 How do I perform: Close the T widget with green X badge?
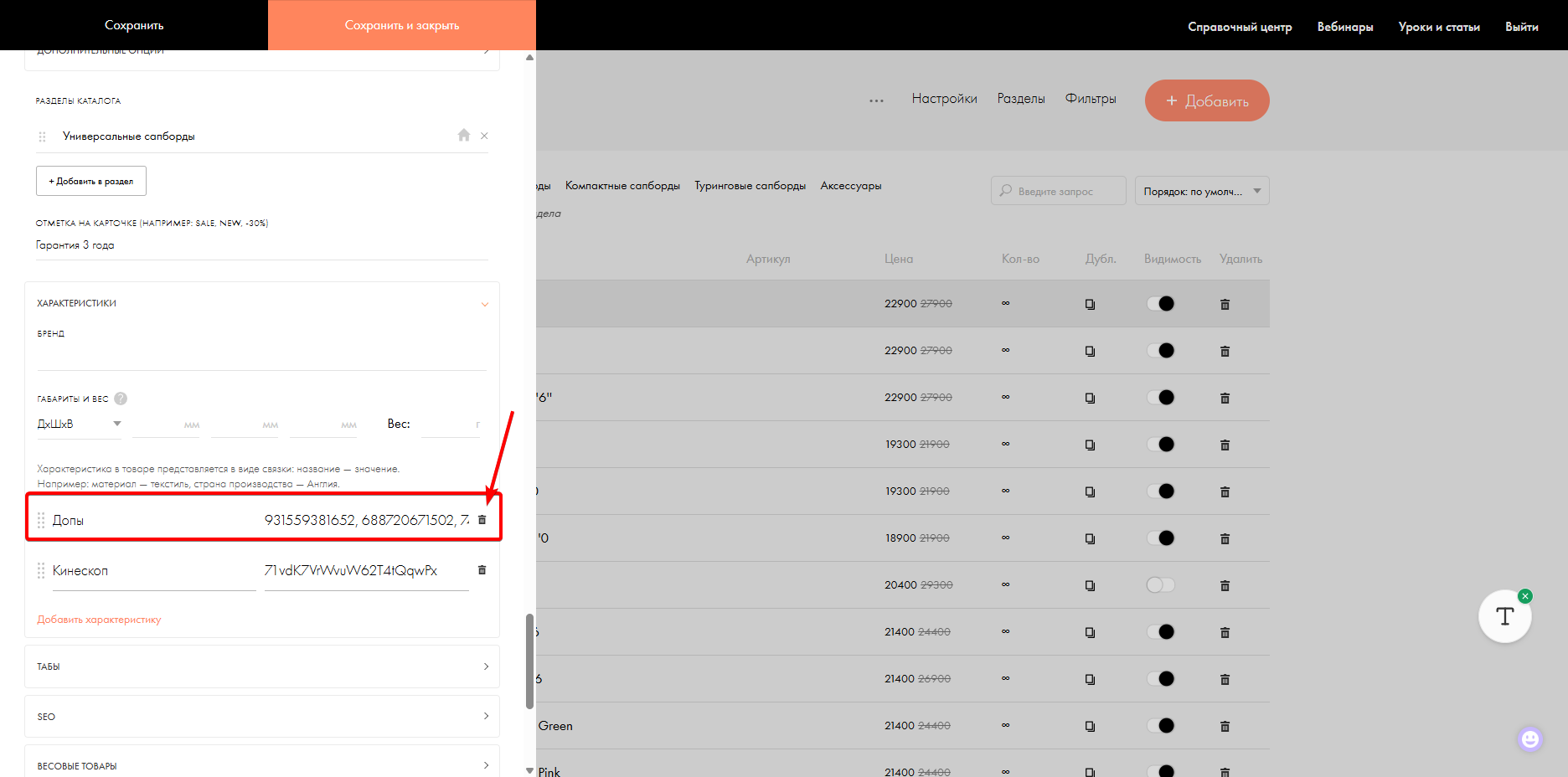click(1525, 596)
